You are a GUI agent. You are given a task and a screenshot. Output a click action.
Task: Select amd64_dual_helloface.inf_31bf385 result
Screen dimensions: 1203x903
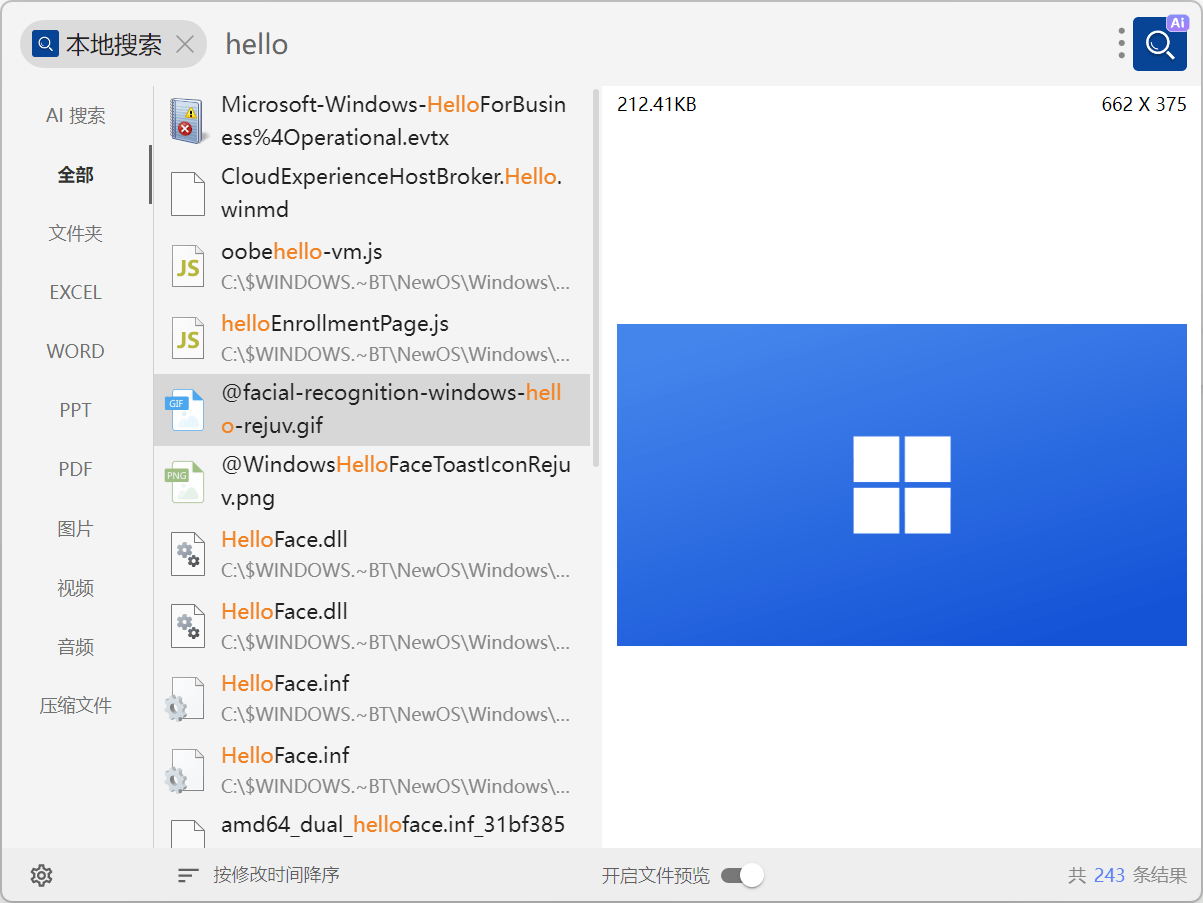click(372, 828)
